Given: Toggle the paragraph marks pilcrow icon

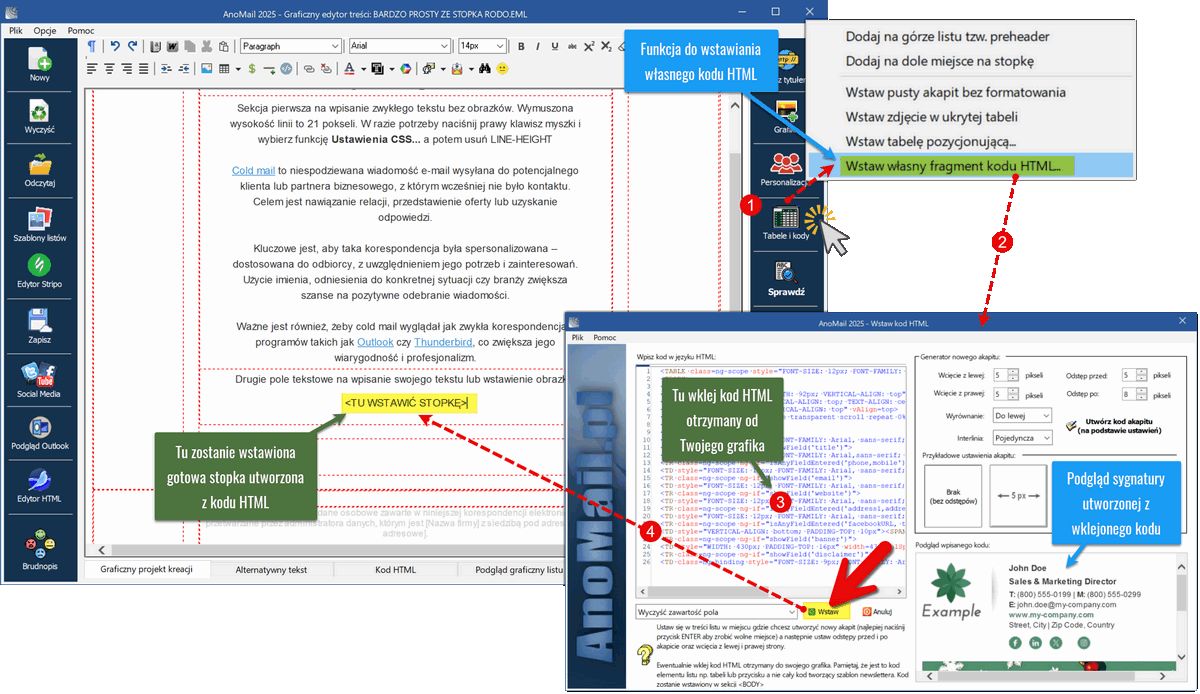Looking at the screenshot, I should coord(92,46).
